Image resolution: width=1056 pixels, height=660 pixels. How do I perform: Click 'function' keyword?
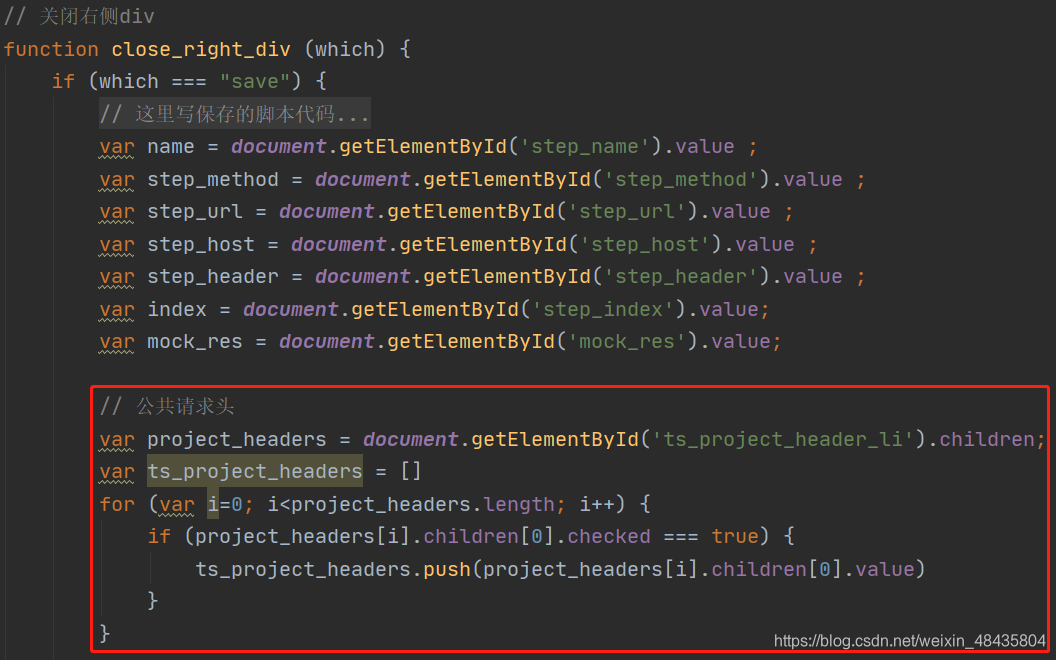pyautogui.click(x=51, y=49)
